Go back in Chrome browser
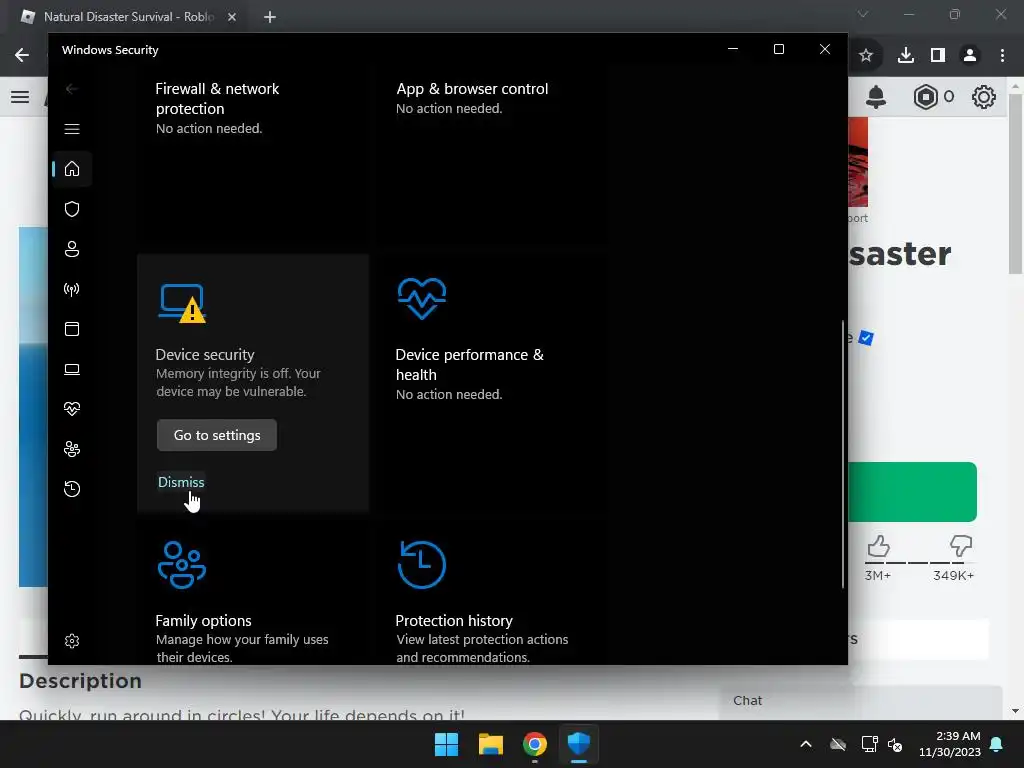Viewport: 1024px width, 768px height. click(x=22, y=55)
